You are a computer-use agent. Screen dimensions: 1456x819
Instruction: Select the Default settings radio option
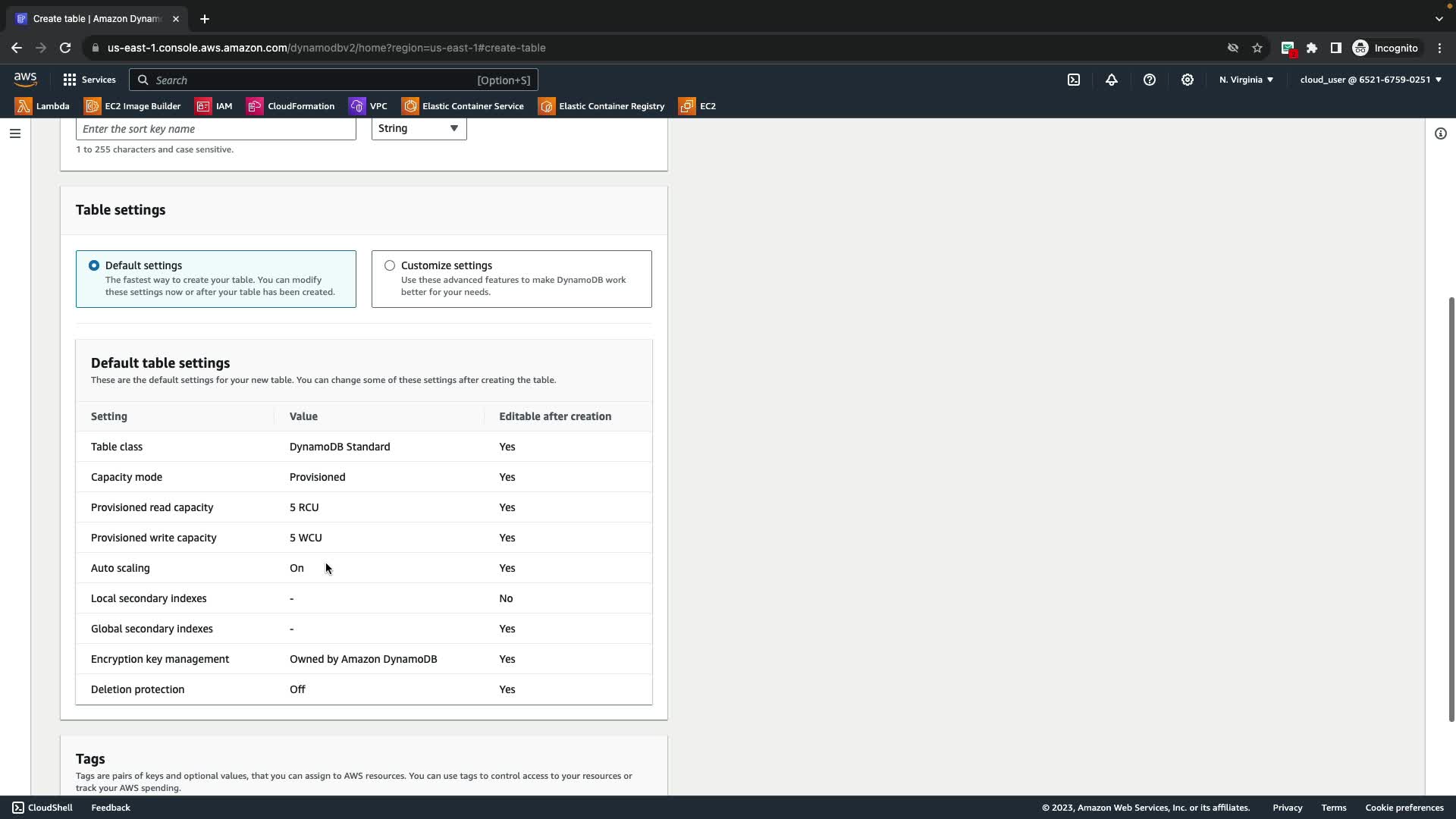(x=94, y=265)
